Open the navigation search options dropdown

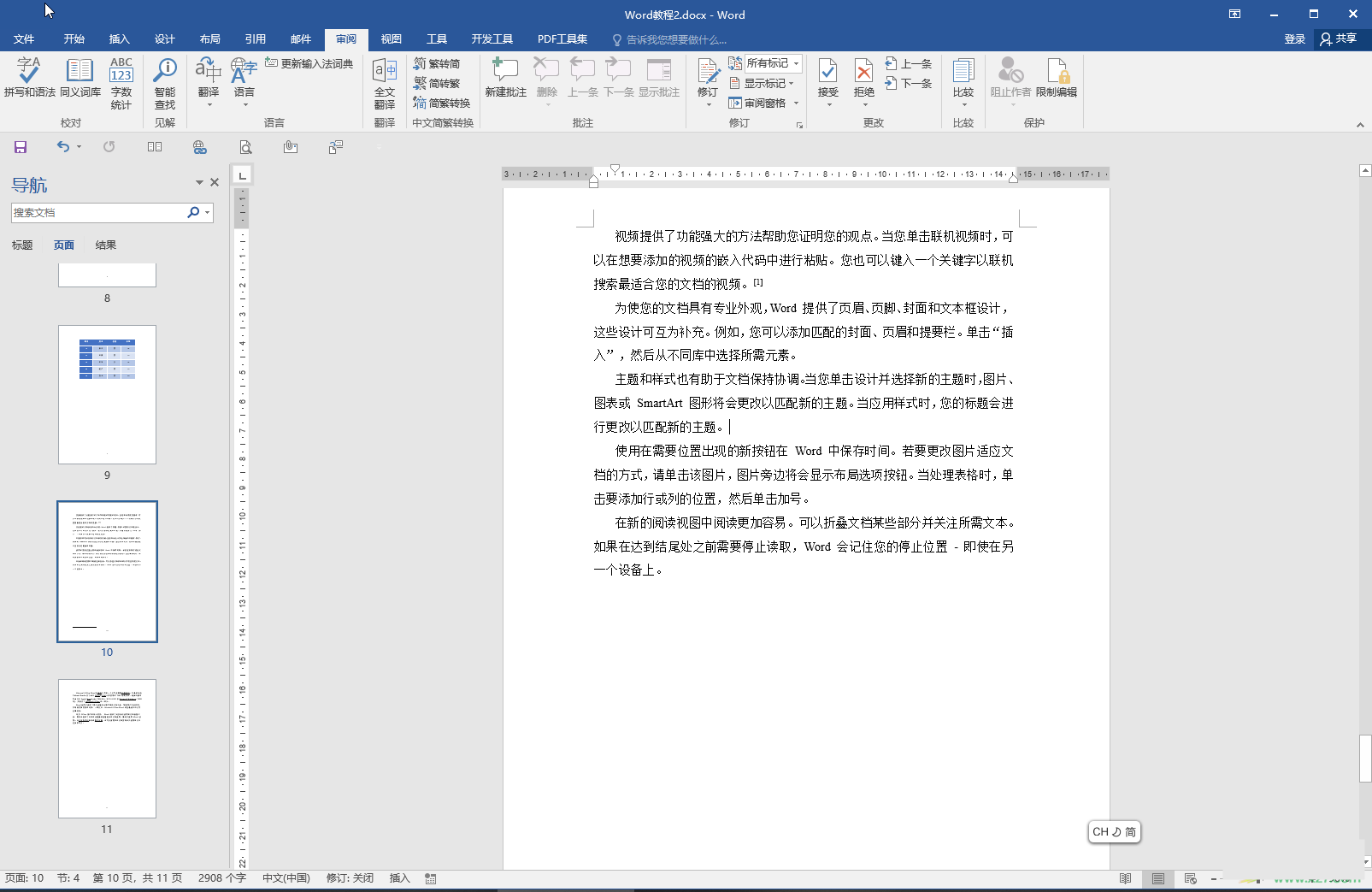[x=207, y=213]
